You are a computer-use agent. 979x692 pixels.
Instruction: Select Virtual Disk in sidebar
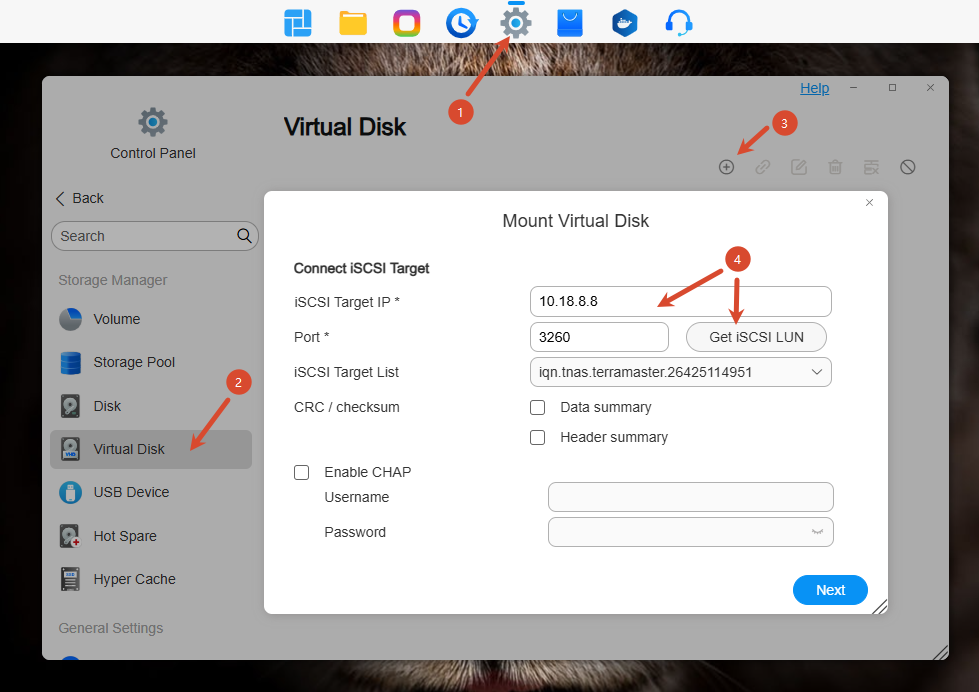(151, 449)
